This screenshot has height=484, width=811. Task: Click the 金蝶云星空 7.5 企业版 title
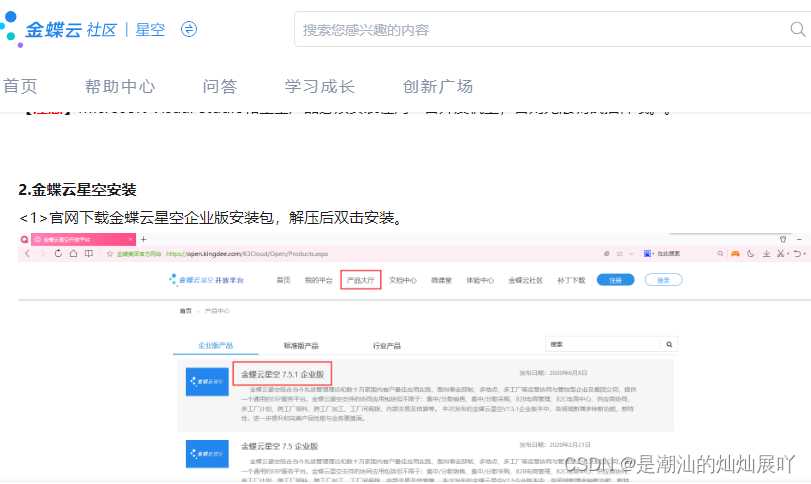(280, 446)
